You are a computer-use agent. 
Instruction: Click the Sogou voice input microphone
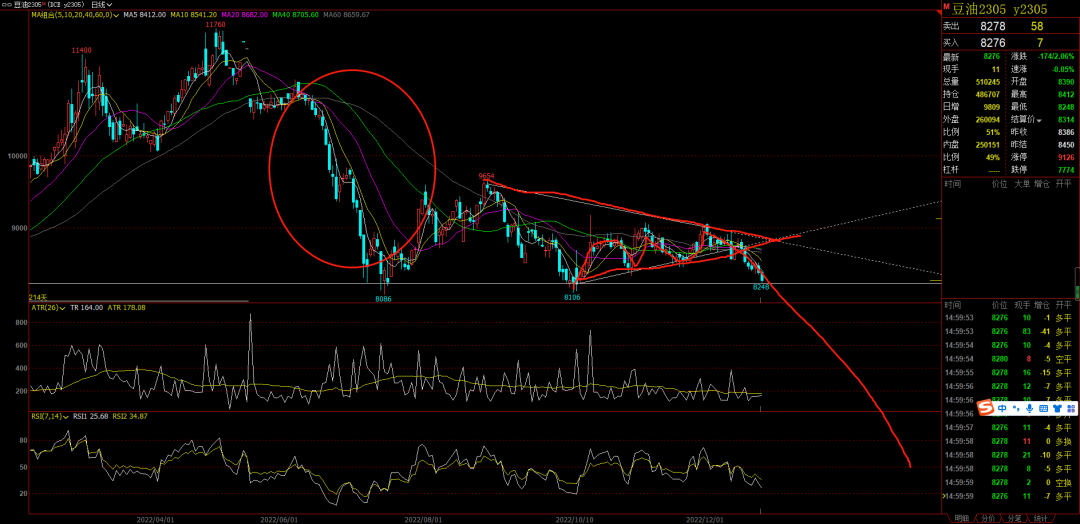coord(1030,408)
